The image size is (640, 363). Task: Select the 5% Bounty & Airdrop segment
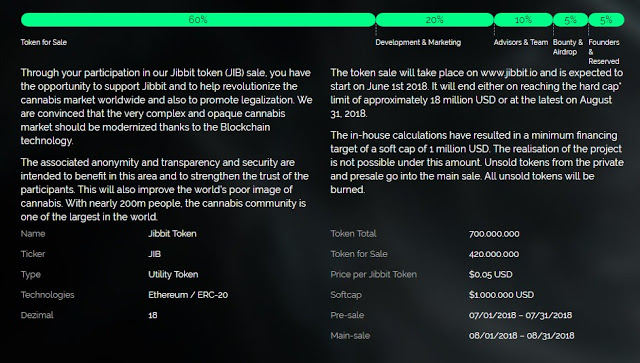point(571,20)
